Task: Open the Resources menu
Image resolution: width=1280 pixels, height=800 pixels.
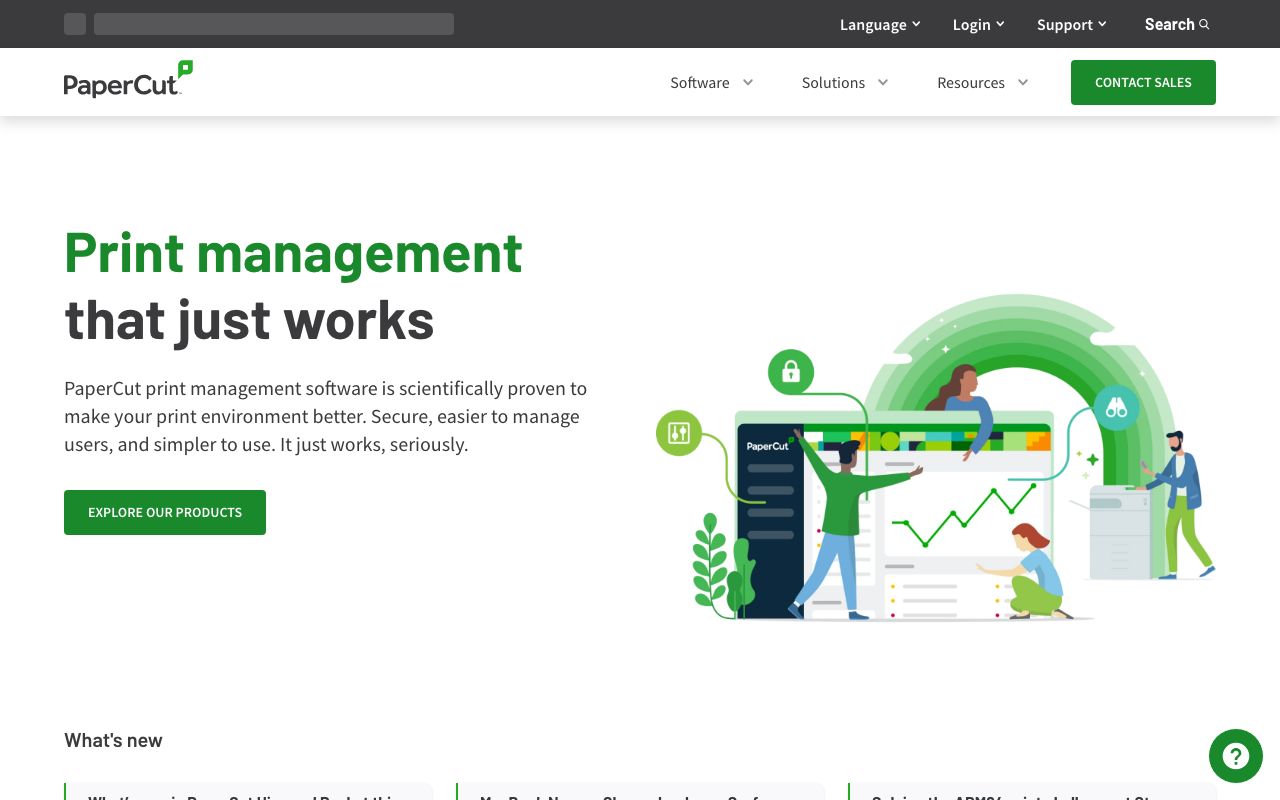Action: click(x=983, y=83)
